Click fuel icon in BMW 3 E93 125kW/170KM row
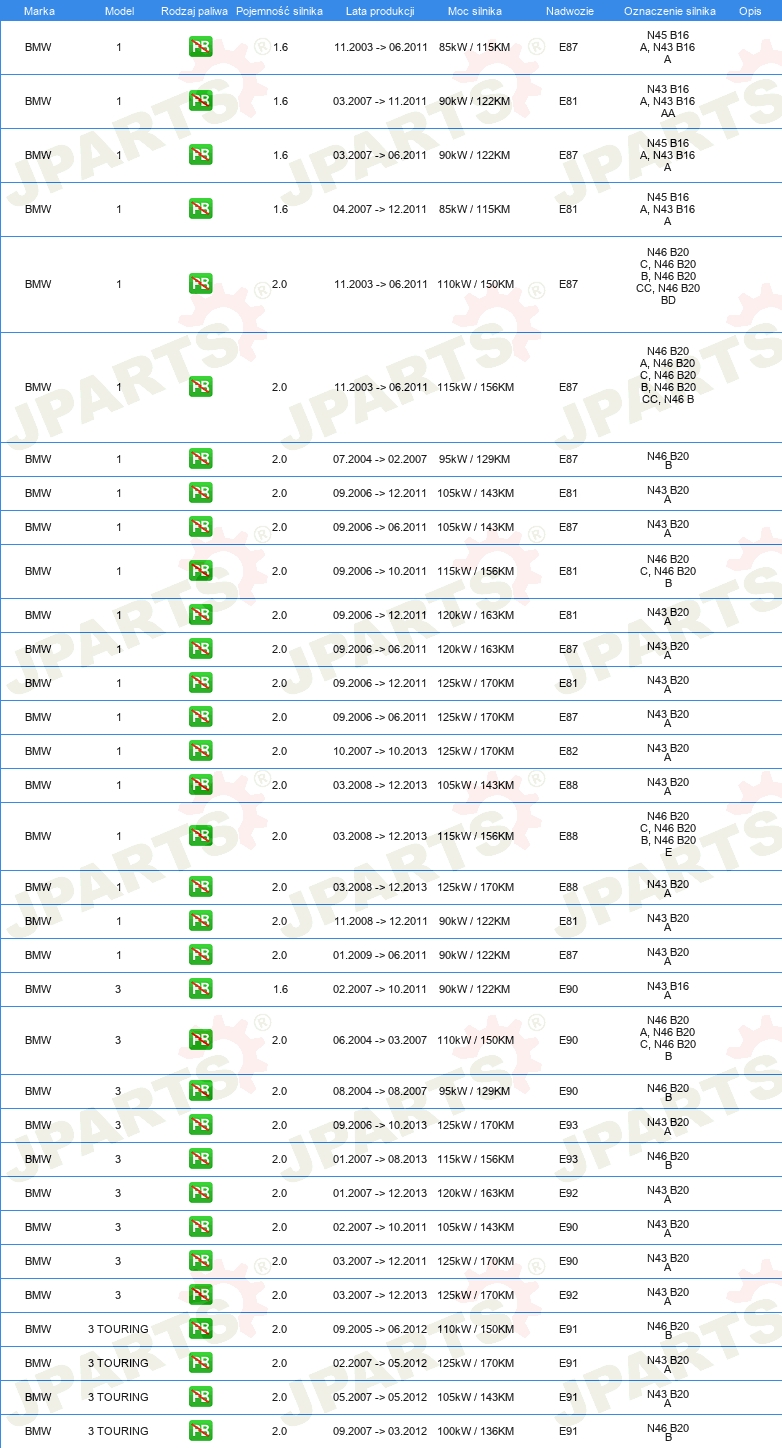782x1448 pixels. coord(200,1125)
